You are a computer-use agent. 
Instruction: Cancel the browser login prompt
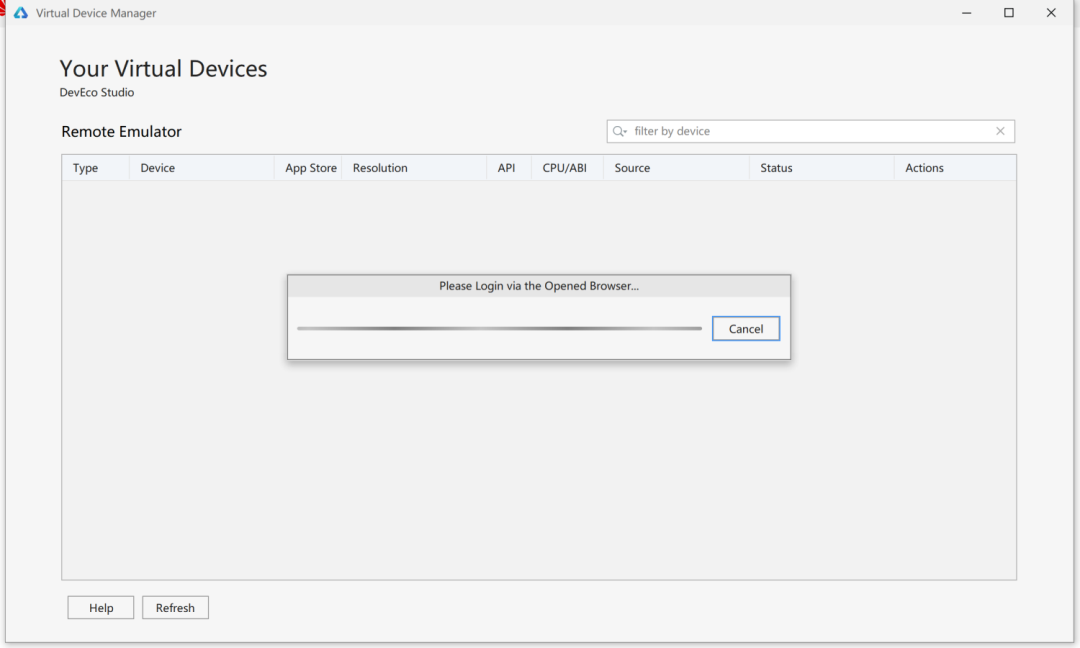click(746, 329)
